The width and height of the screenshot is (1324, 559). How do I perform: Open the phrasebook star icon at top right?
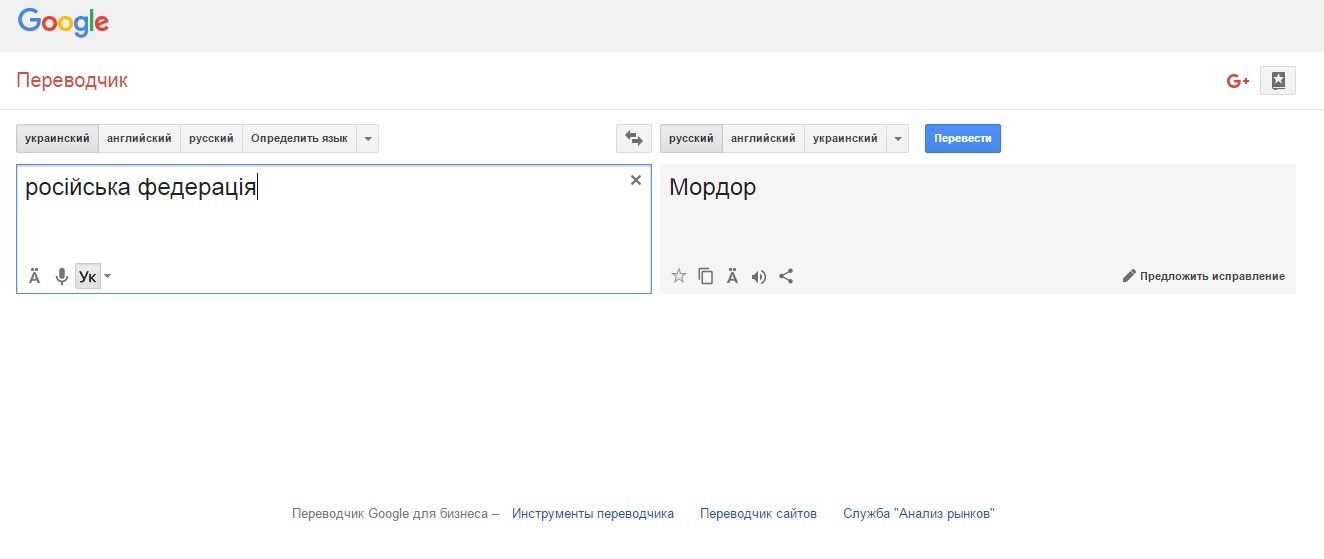click(1278, 81)
